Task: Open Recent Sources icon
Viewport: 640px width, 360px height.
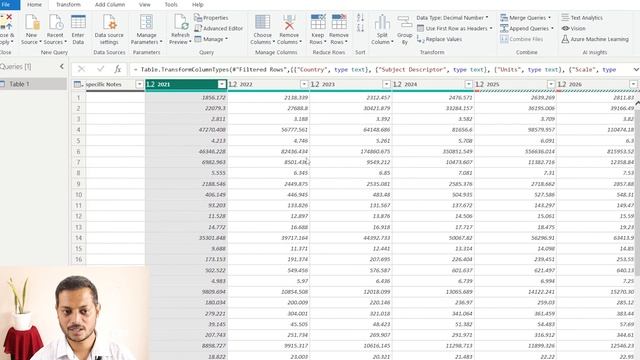Action: [x=55, y=23]
